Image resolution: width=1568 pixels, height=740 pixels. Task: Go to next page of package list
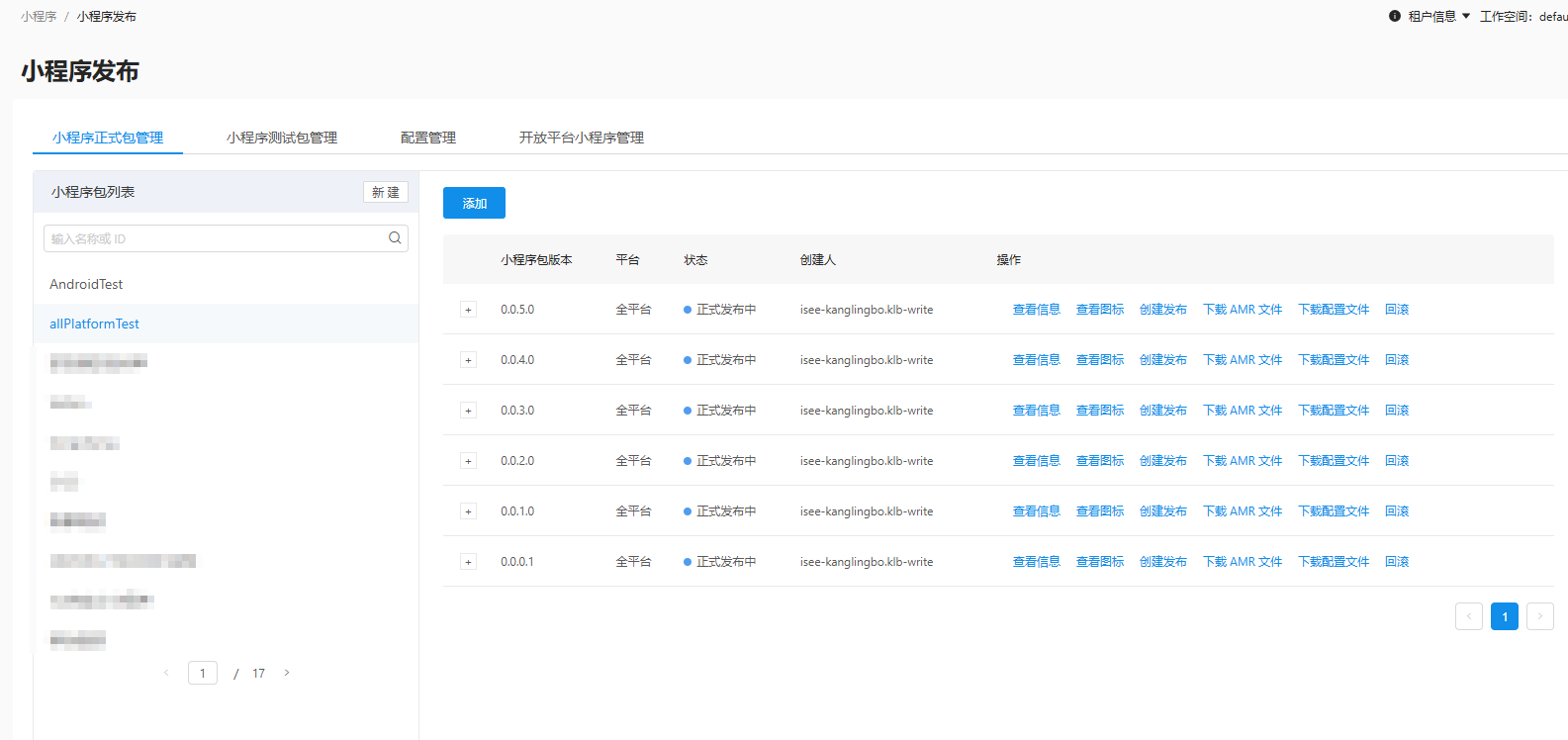tap(287, 673)
